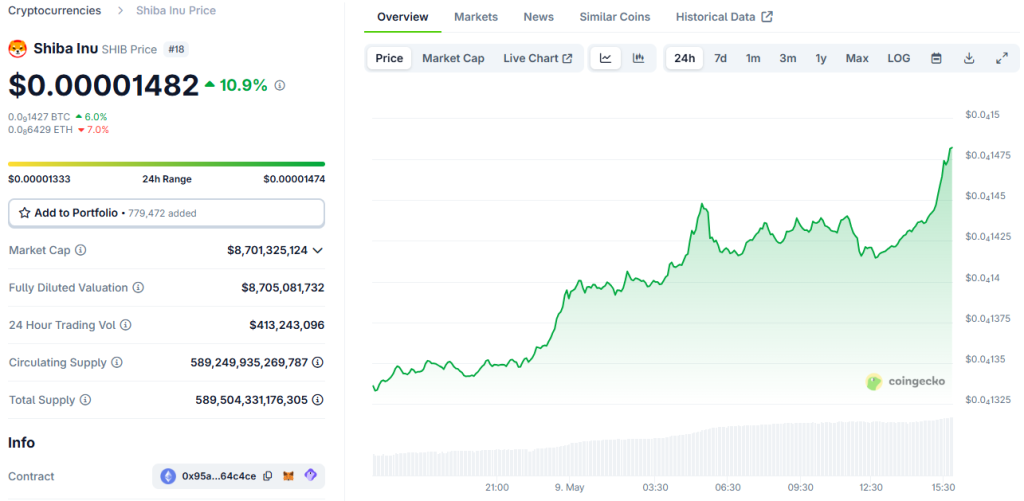Expand the chart to fullscreen

click(1001, 58)
